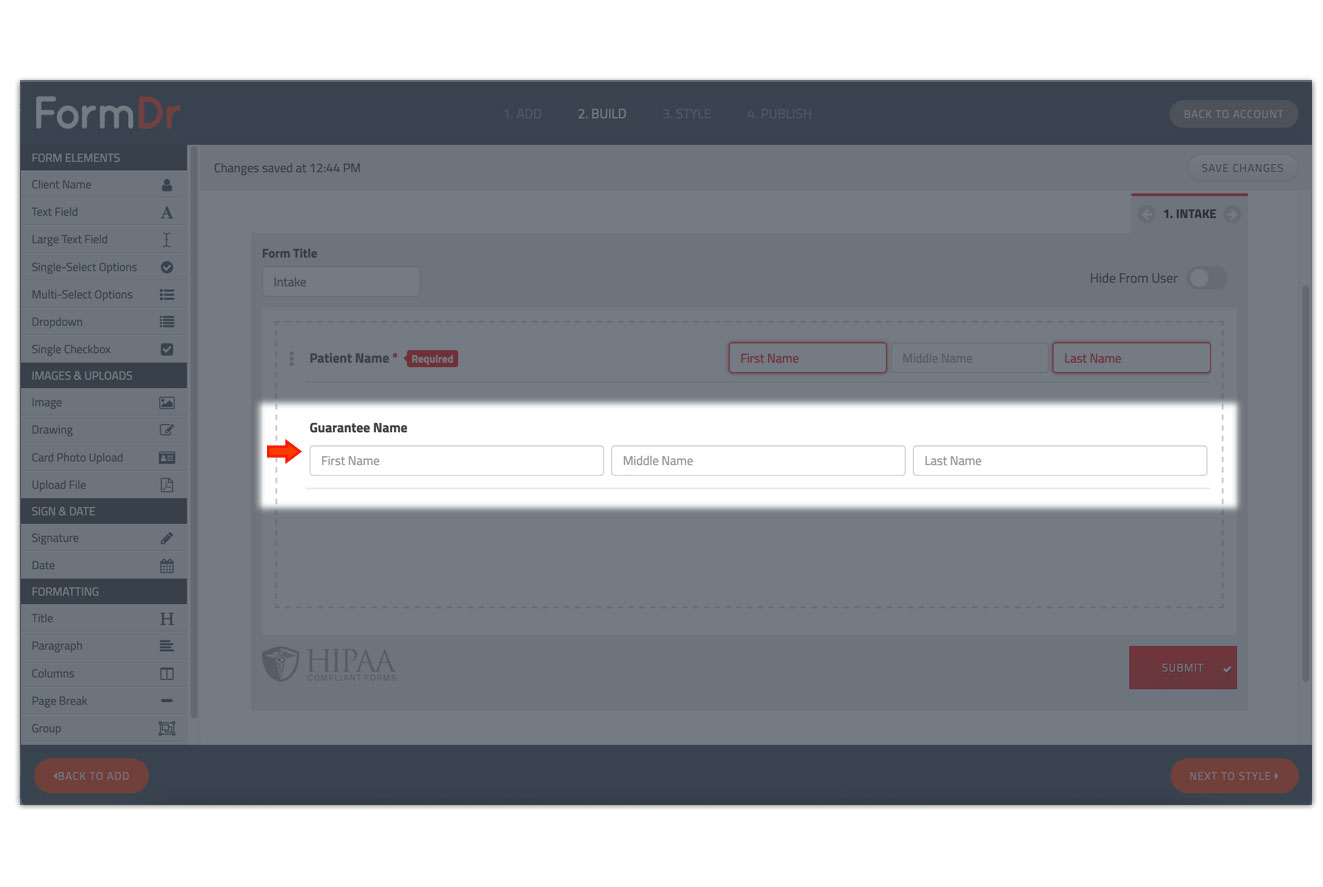Go to next form page arrow
The height and width of the screenshot is (887, 1323).
[1232, 214]
